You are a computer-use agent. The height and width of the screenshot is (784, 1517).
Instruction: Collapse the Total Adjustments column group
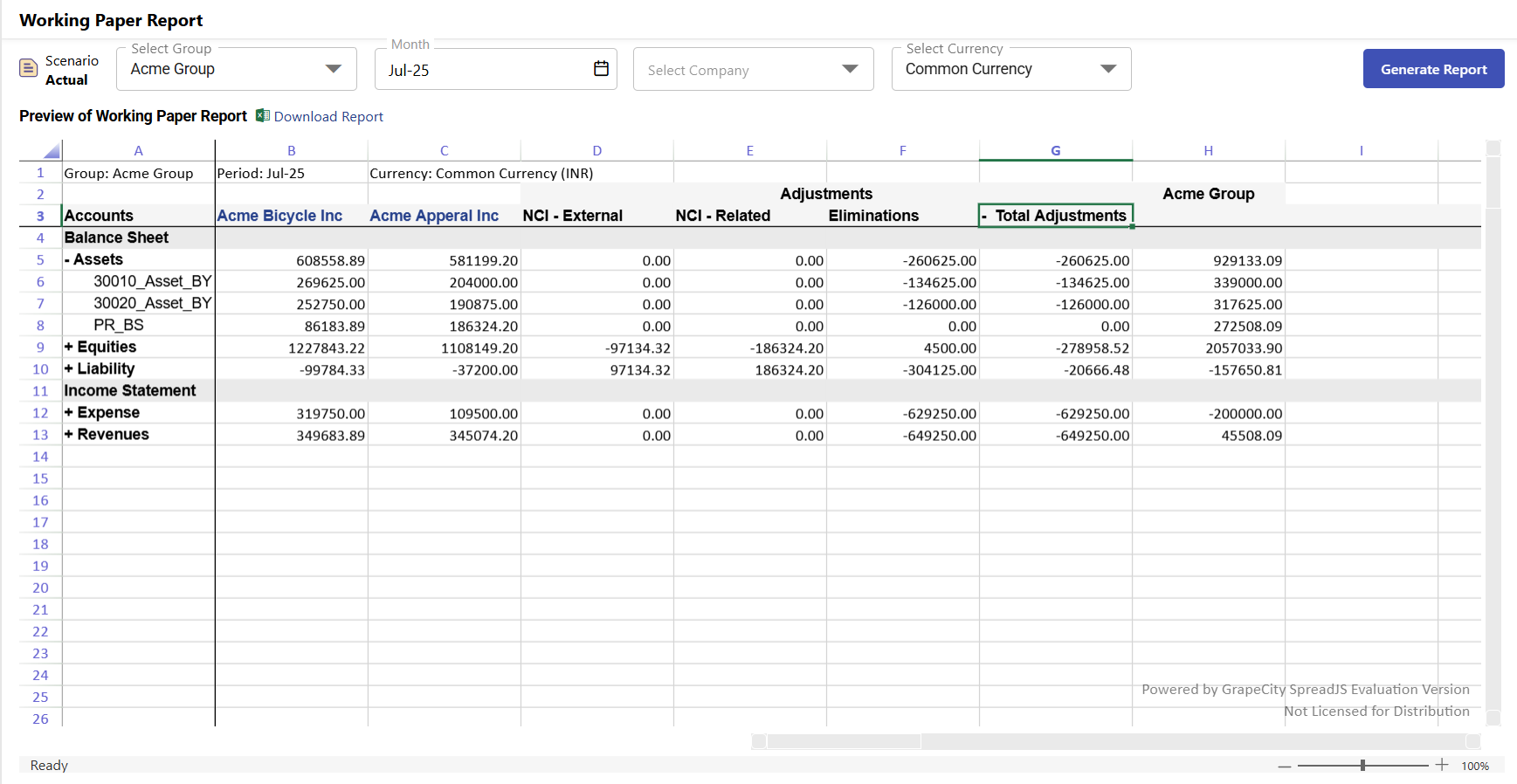point(984,216)
